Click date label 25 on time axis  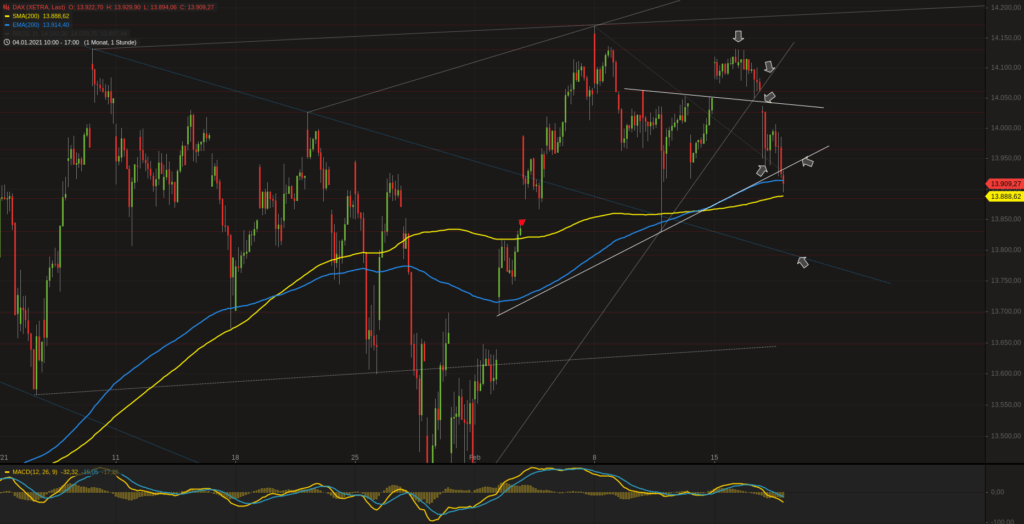(355, 458)
